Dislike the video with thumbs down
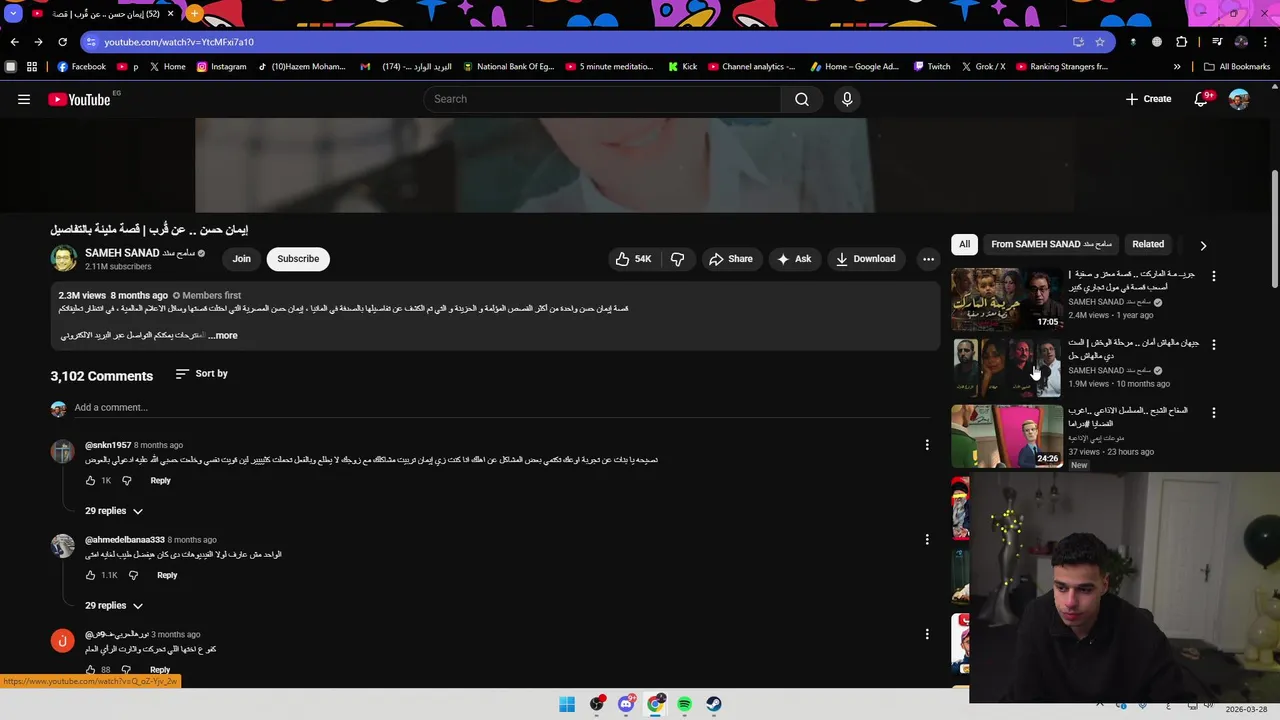 [x=677, y=259]
